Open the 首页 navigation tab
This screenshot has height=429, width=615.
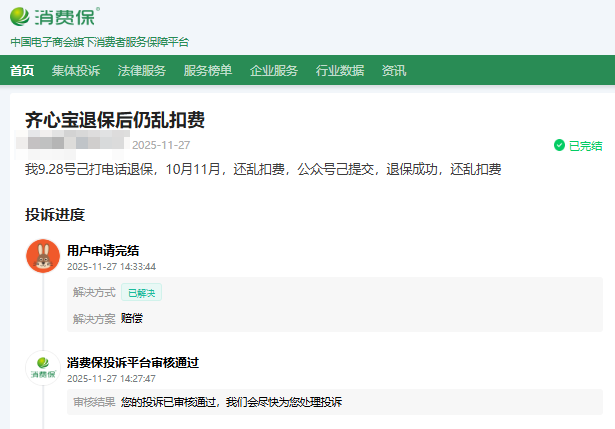(22, 70)
